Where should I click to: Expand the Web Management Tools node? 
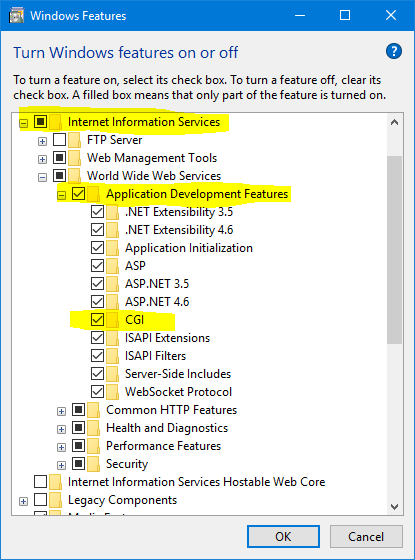click(42, 159)
